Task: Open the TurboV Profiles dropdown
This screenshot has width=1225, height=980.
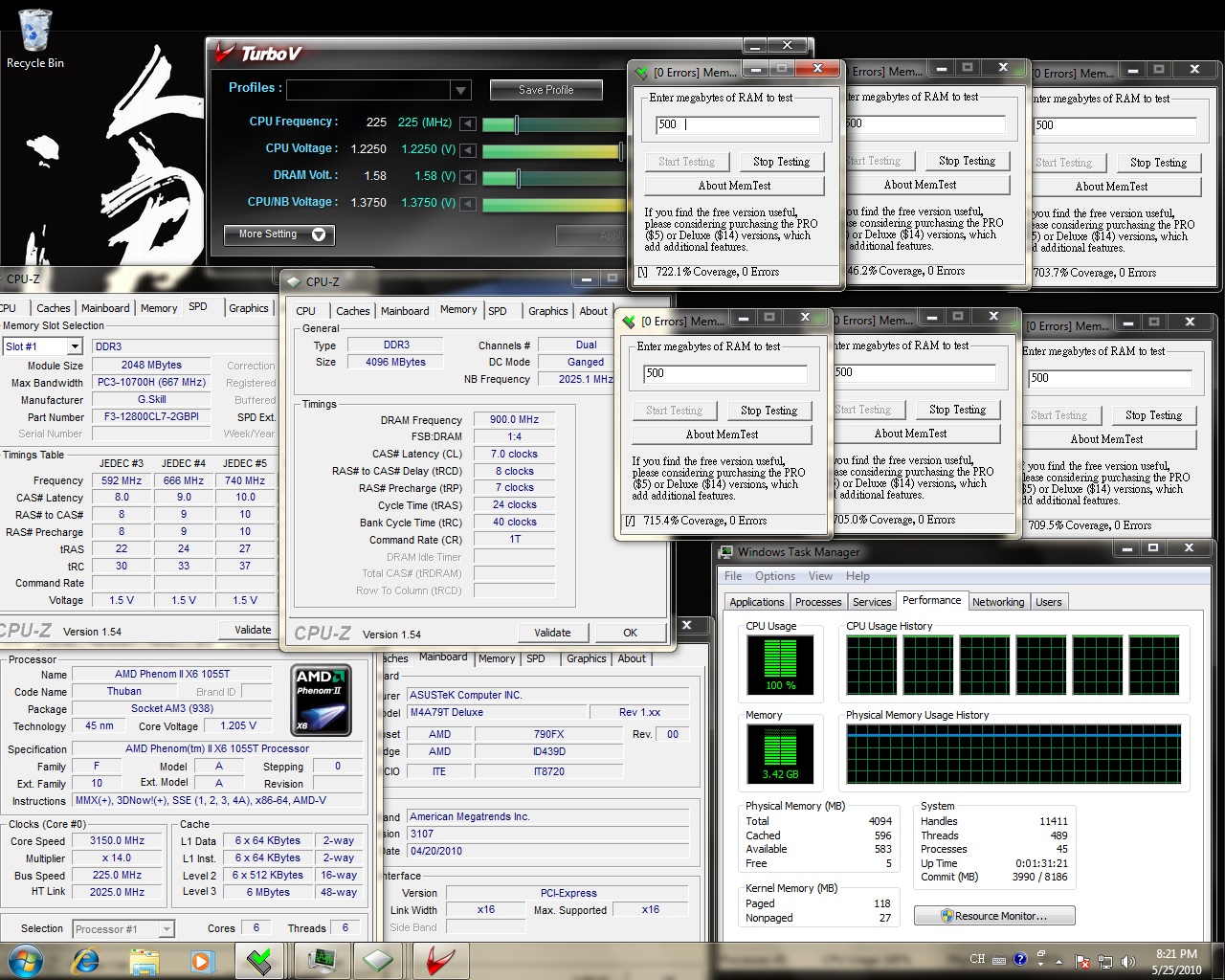Action: click(460, 90)
